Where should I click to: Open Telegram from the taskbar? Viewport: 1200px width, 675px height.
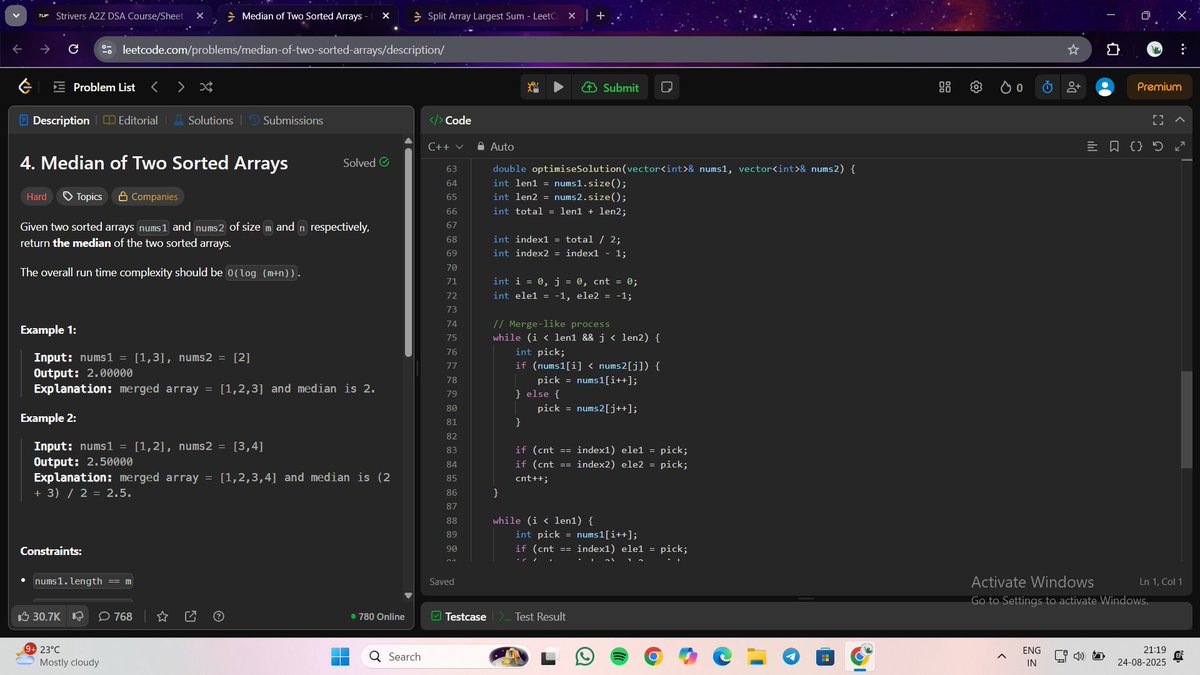click(x=790, y=657)
